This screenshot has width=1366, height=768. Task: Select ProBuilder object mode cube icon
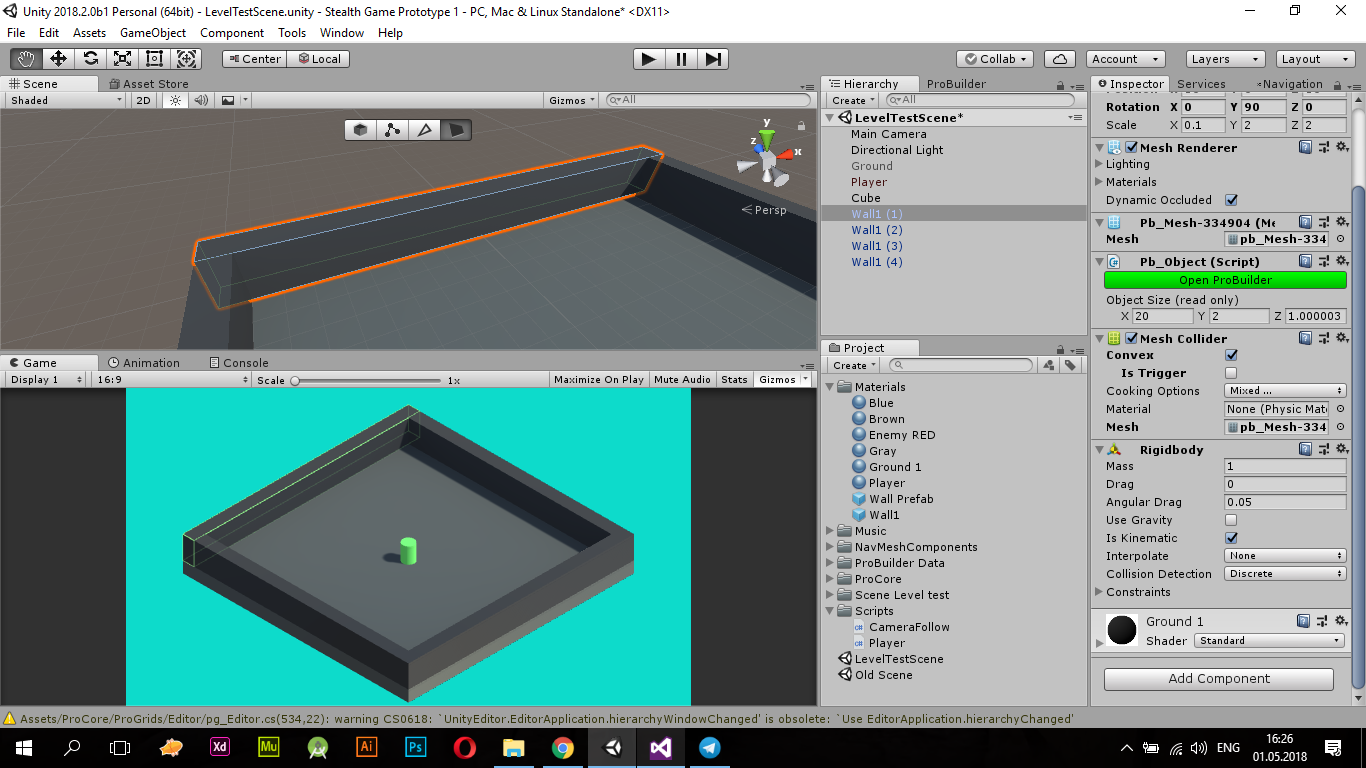coord(361,130)
